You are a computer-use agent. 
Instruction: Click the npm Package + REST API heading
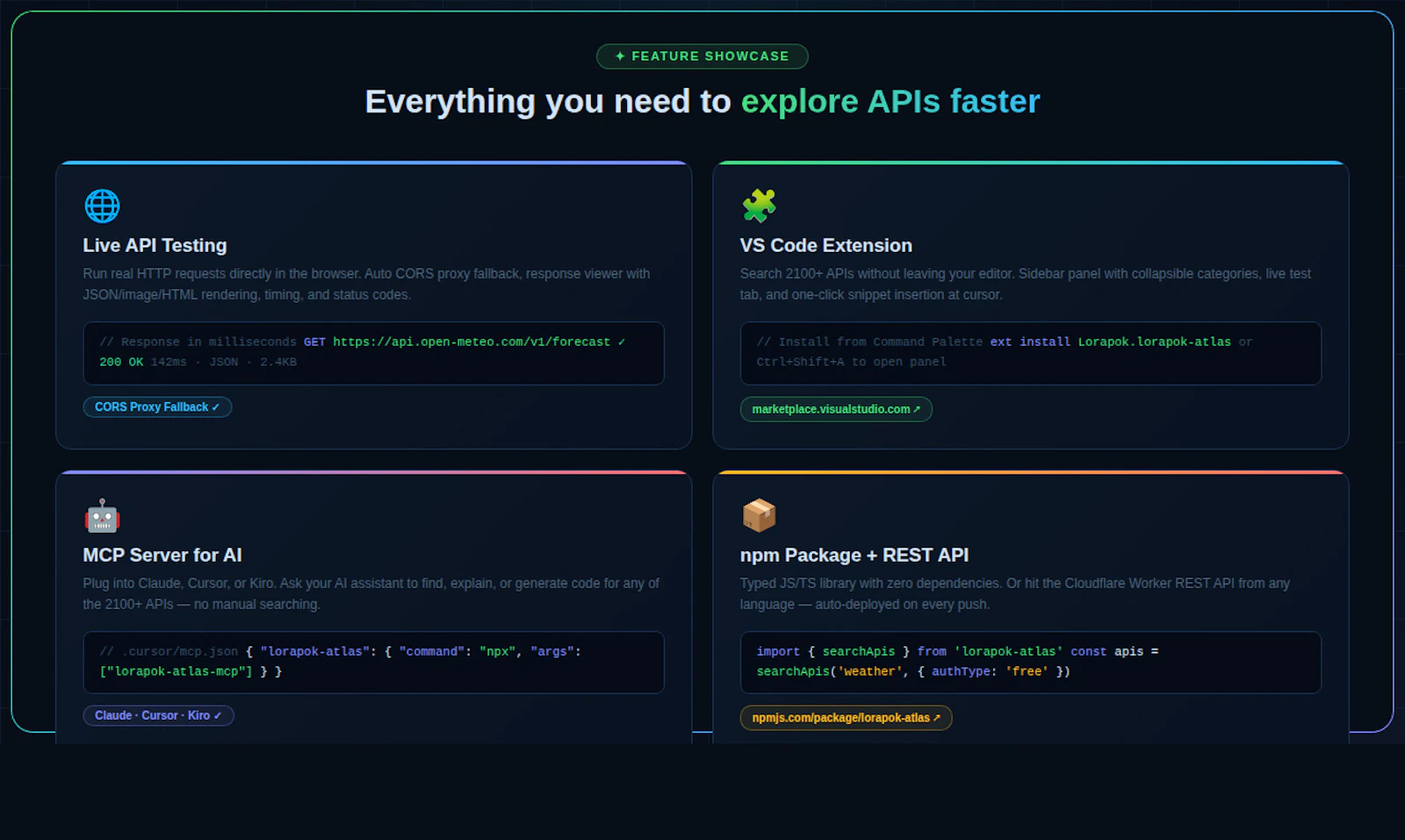coord(854,556)
